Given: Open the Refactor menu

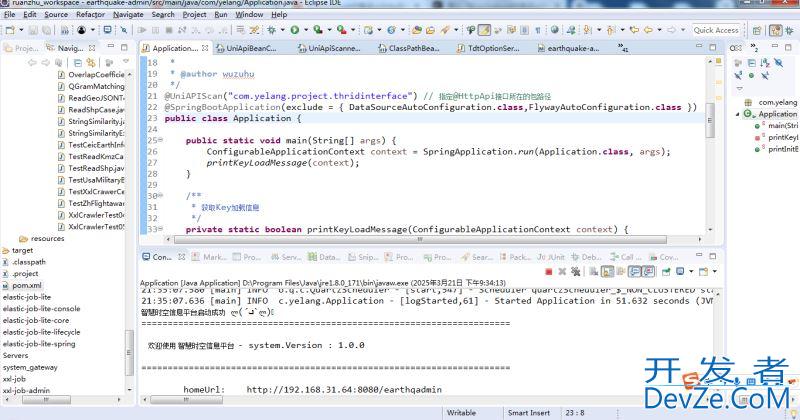Looking at the screenshot, I should click(x=90, y=14).
